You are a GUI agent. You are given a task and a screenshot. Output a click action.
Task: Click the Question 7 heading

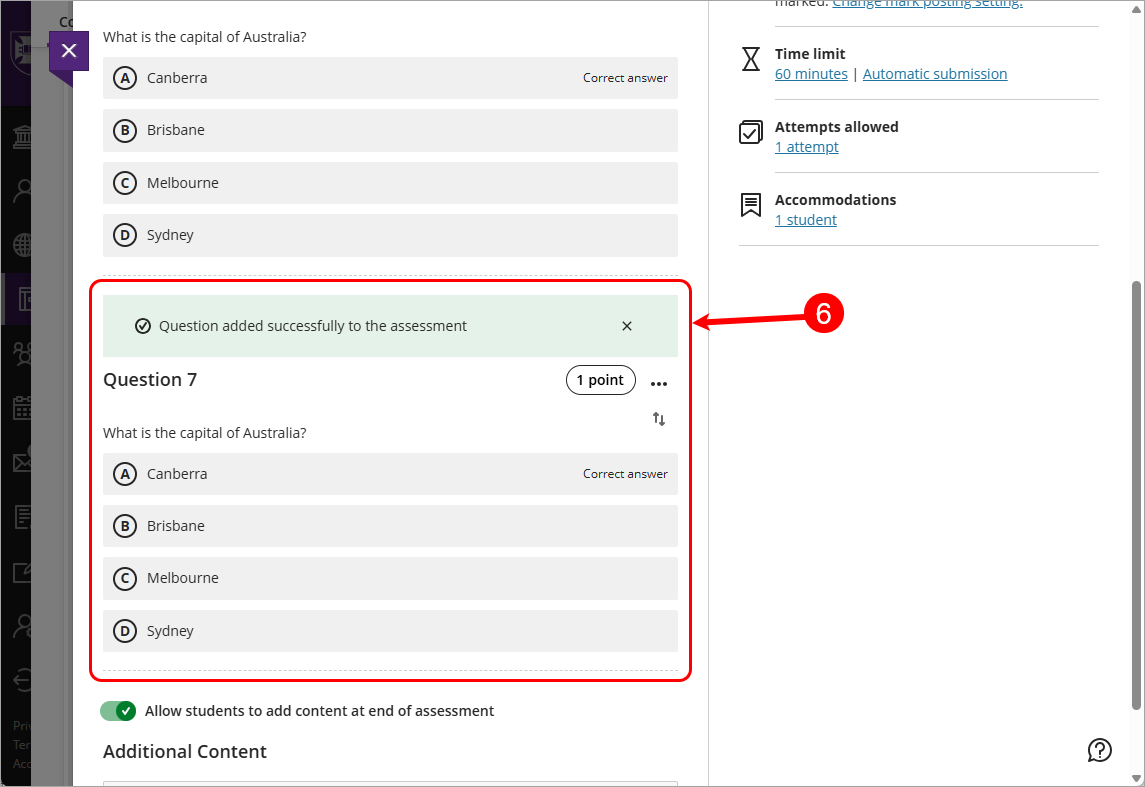point(150,380)
